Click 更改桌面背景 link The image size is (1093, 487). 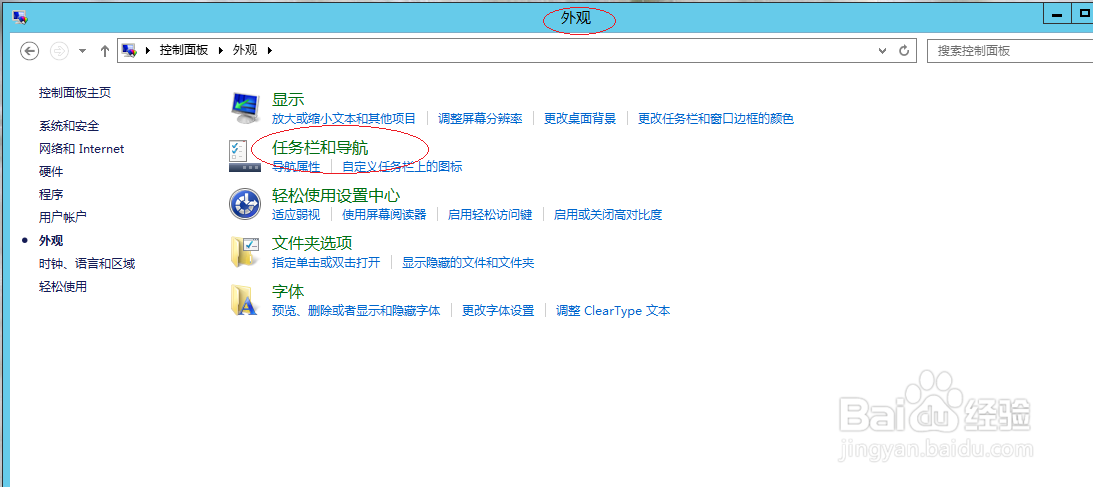pyautogui.click(x=581, y=118)
